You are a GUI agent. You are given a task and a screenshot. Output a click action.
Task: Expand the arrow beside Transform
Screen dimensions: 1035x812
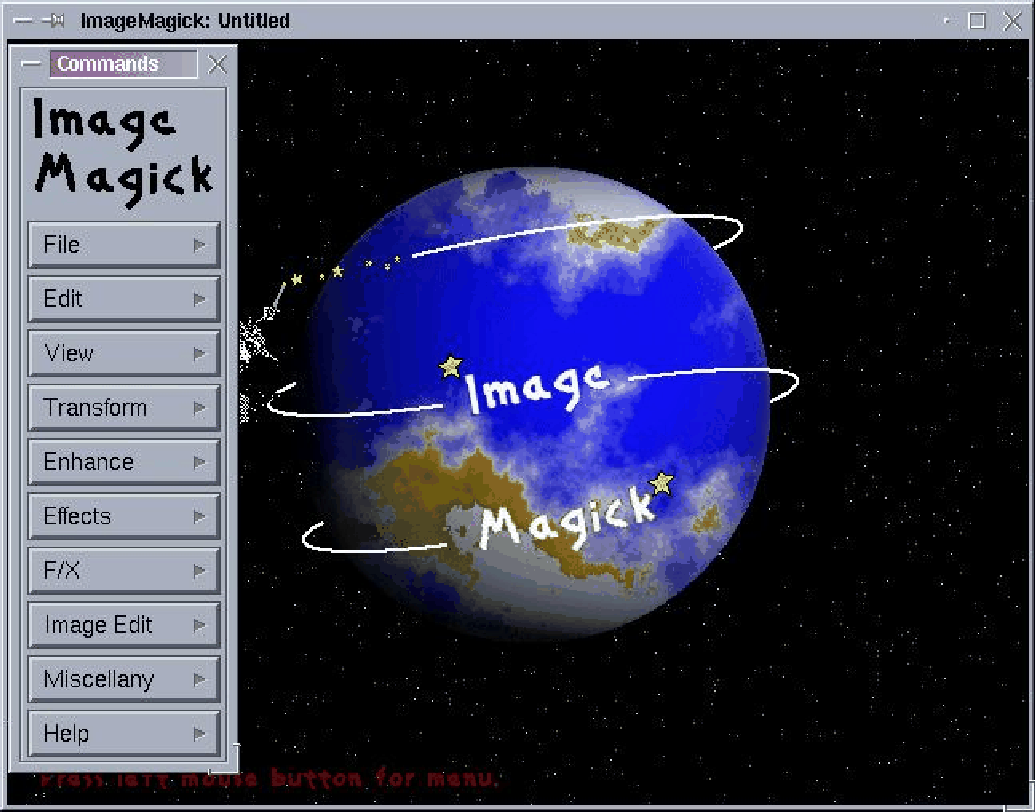[x=199, y=408]
